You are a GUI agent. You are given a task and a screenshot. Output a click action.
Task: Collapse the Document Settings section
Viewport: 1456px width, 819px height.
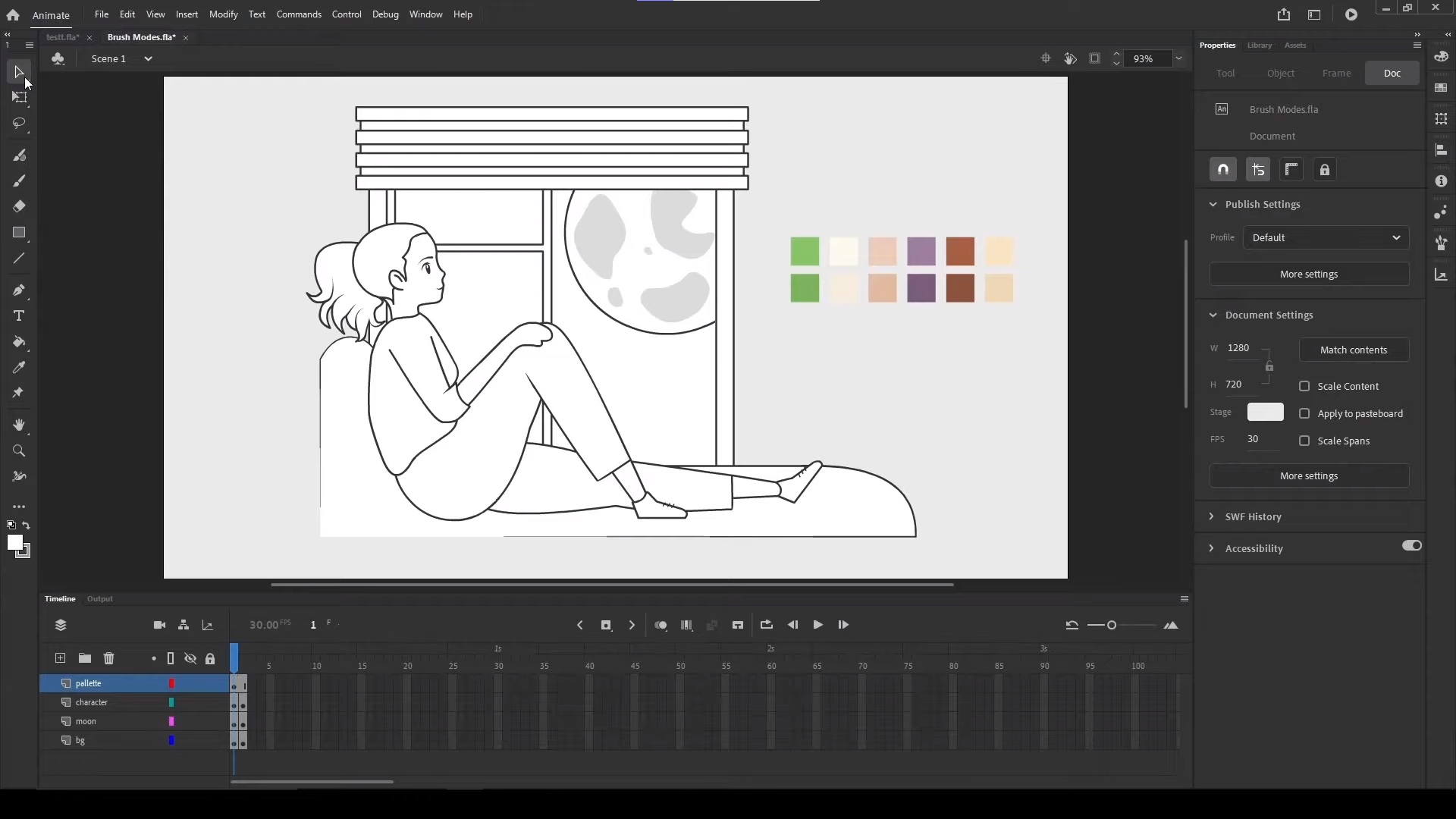point(1213,315)
